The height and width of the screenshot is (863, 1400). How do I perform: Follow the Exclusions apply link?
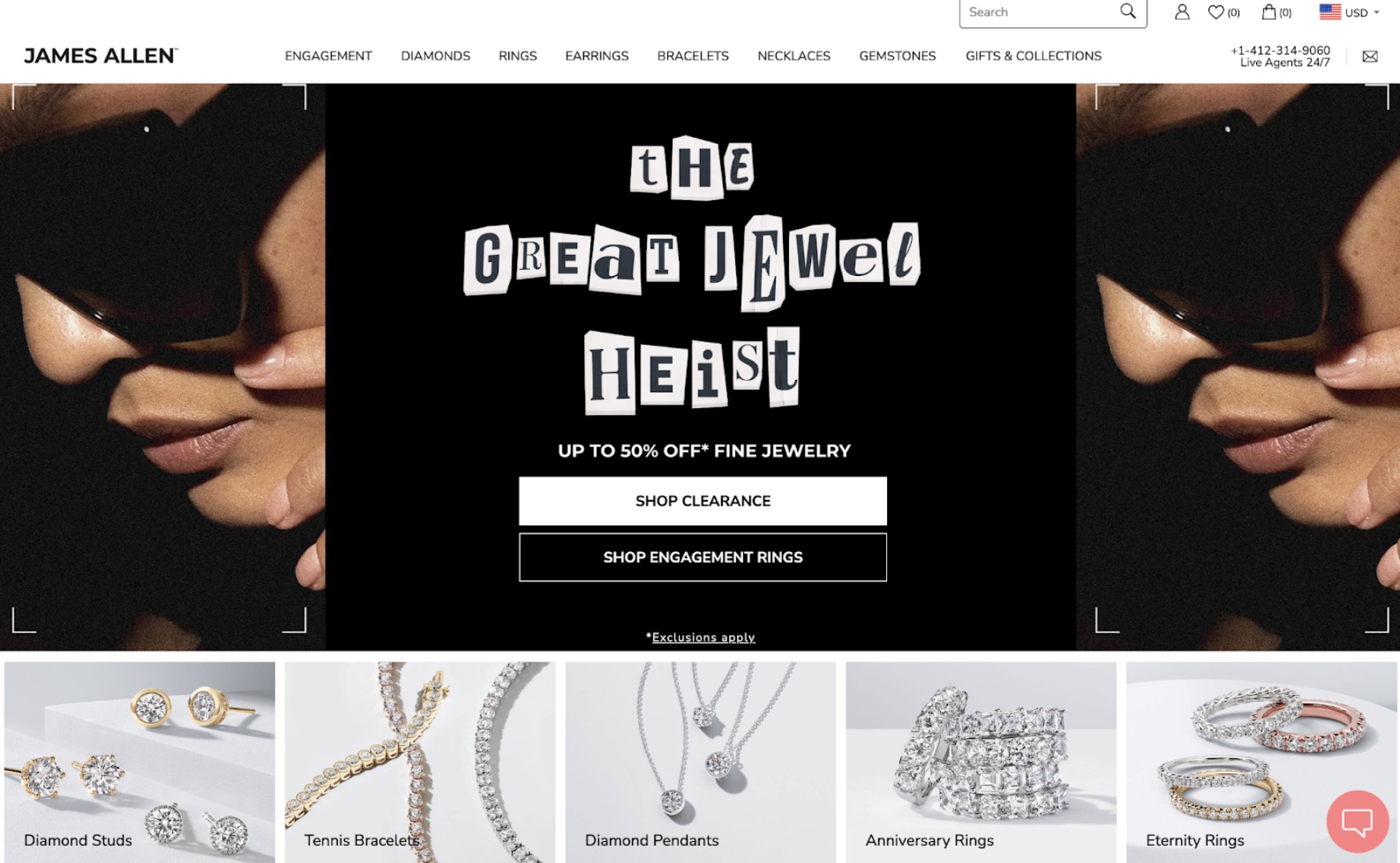703,638
